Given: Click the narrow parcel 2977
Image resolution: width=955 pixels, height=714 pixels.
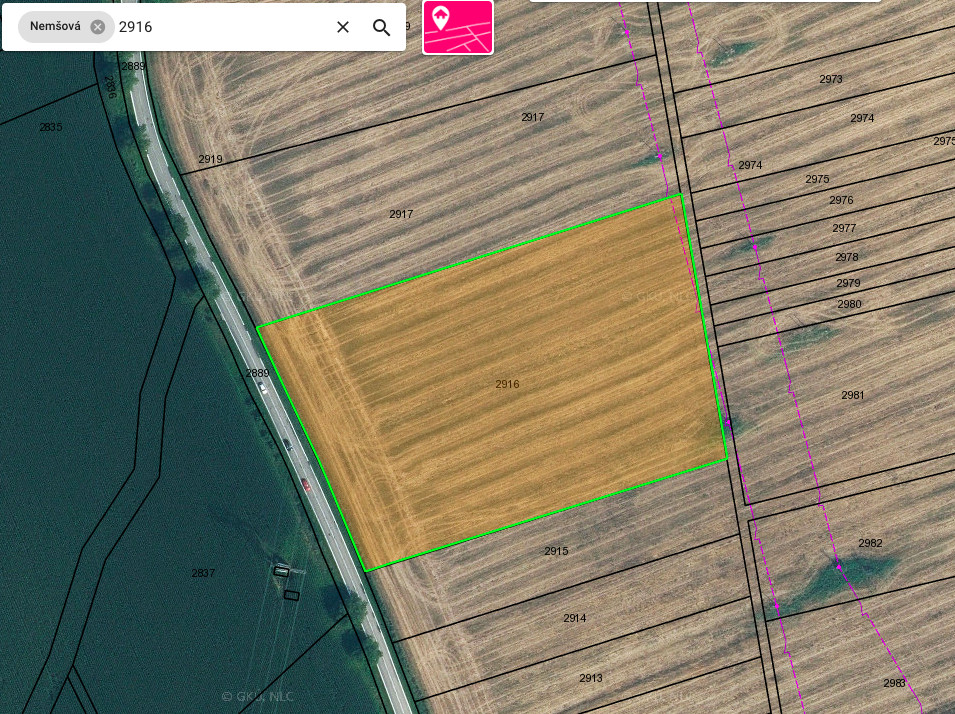Looking at the screenshot, I should 844,228.
